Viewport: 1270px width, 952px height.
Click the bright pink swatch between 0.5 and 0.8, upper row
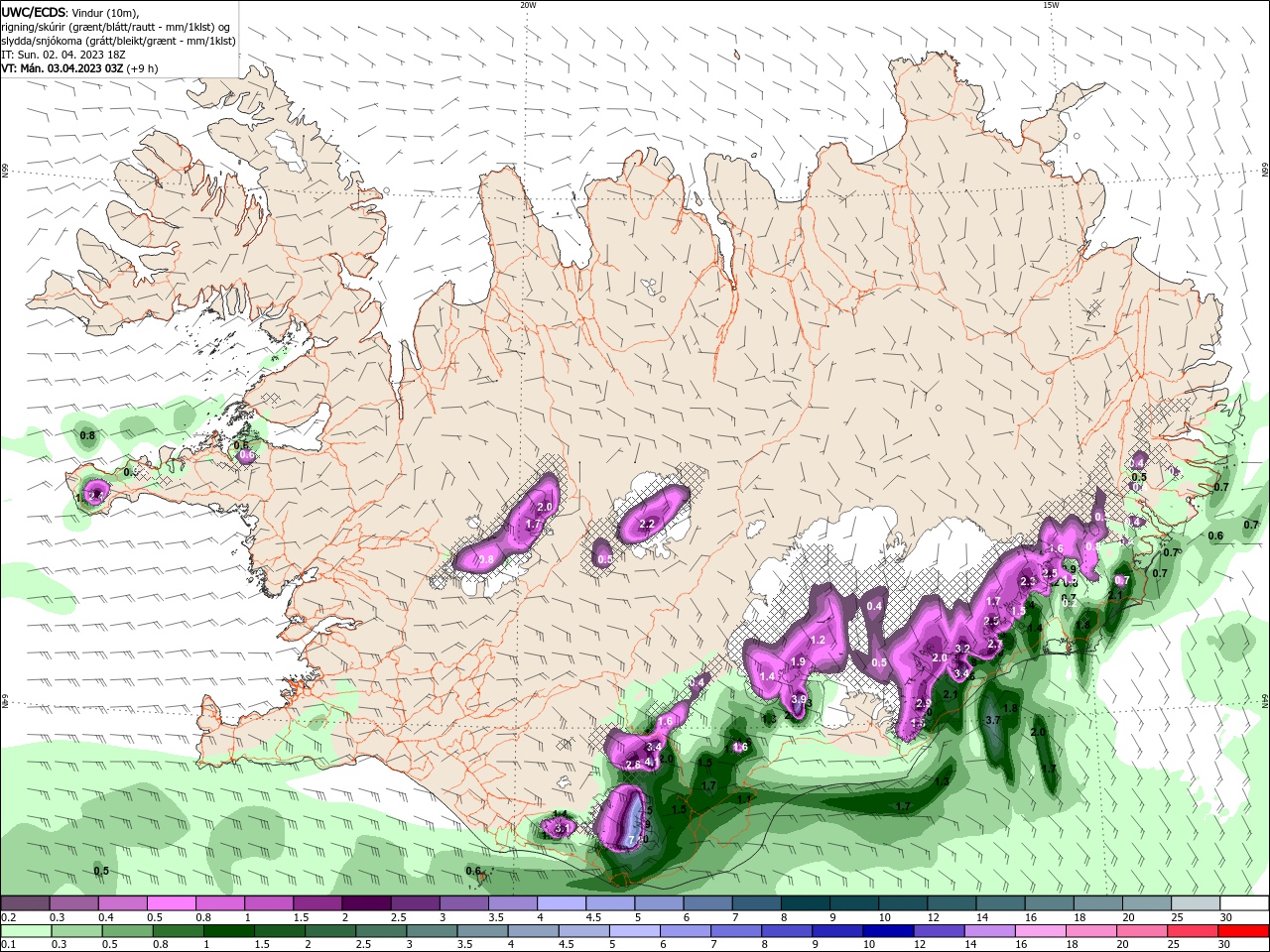[171, 903]
